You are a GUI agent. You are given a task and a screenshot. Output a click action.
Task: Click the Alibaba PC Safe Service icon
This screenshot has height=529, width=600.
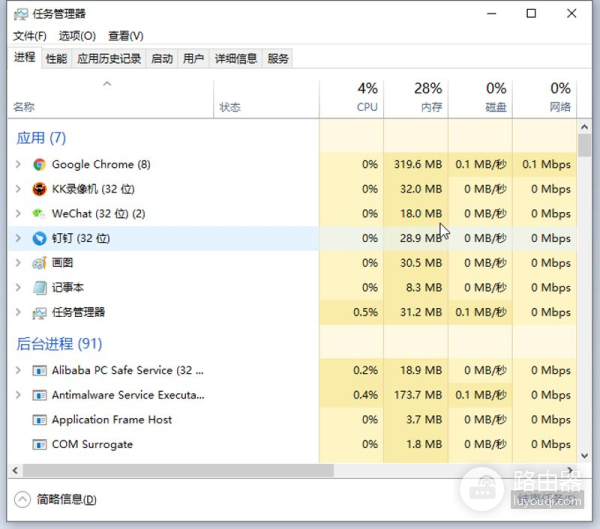(39, 371)
